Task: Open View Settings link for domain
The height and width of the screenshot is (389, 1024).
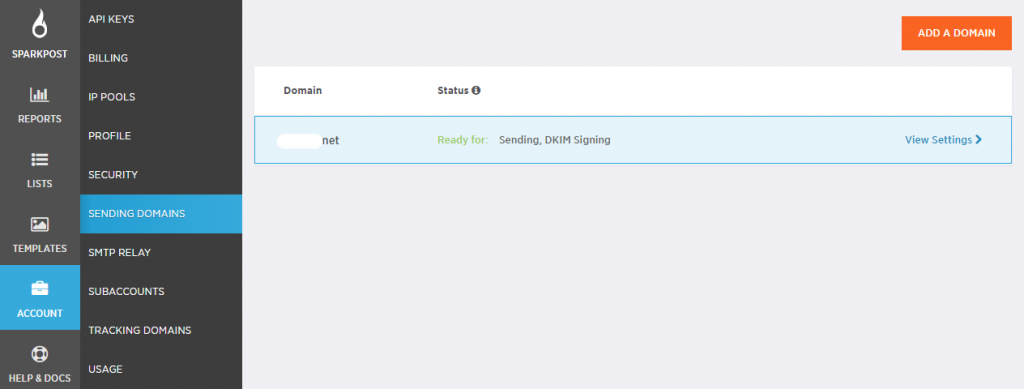Action: pyautogui.click(x=938, y=140)
